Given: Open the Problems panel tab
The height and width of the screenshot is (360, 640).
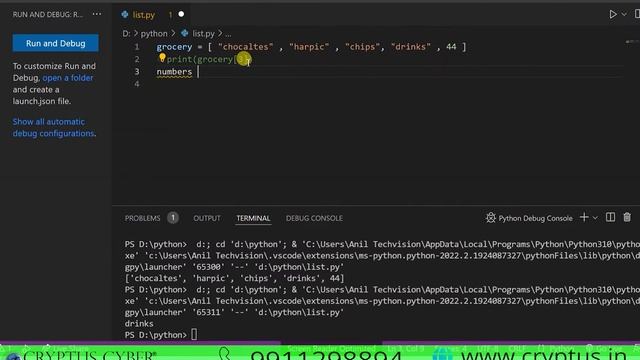Looking at the screenshot, I should [x=142, y=218].
